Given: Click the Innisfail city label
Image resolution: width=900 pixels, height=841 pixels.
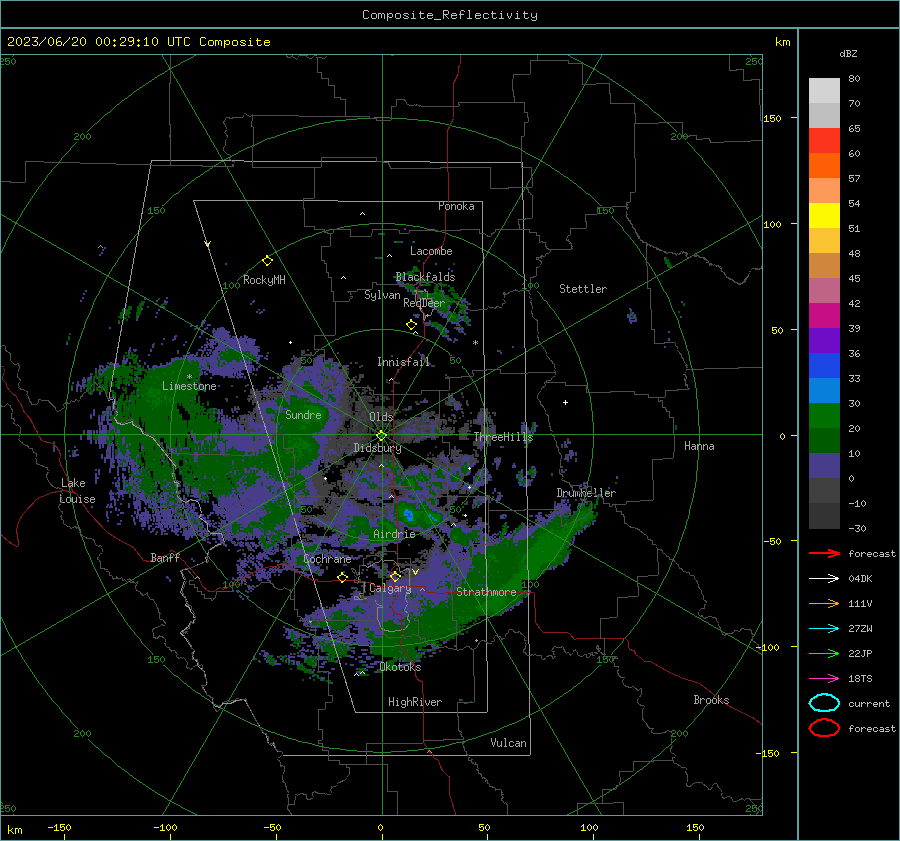Looking at the screenshot, I should (x=404, y=362).
